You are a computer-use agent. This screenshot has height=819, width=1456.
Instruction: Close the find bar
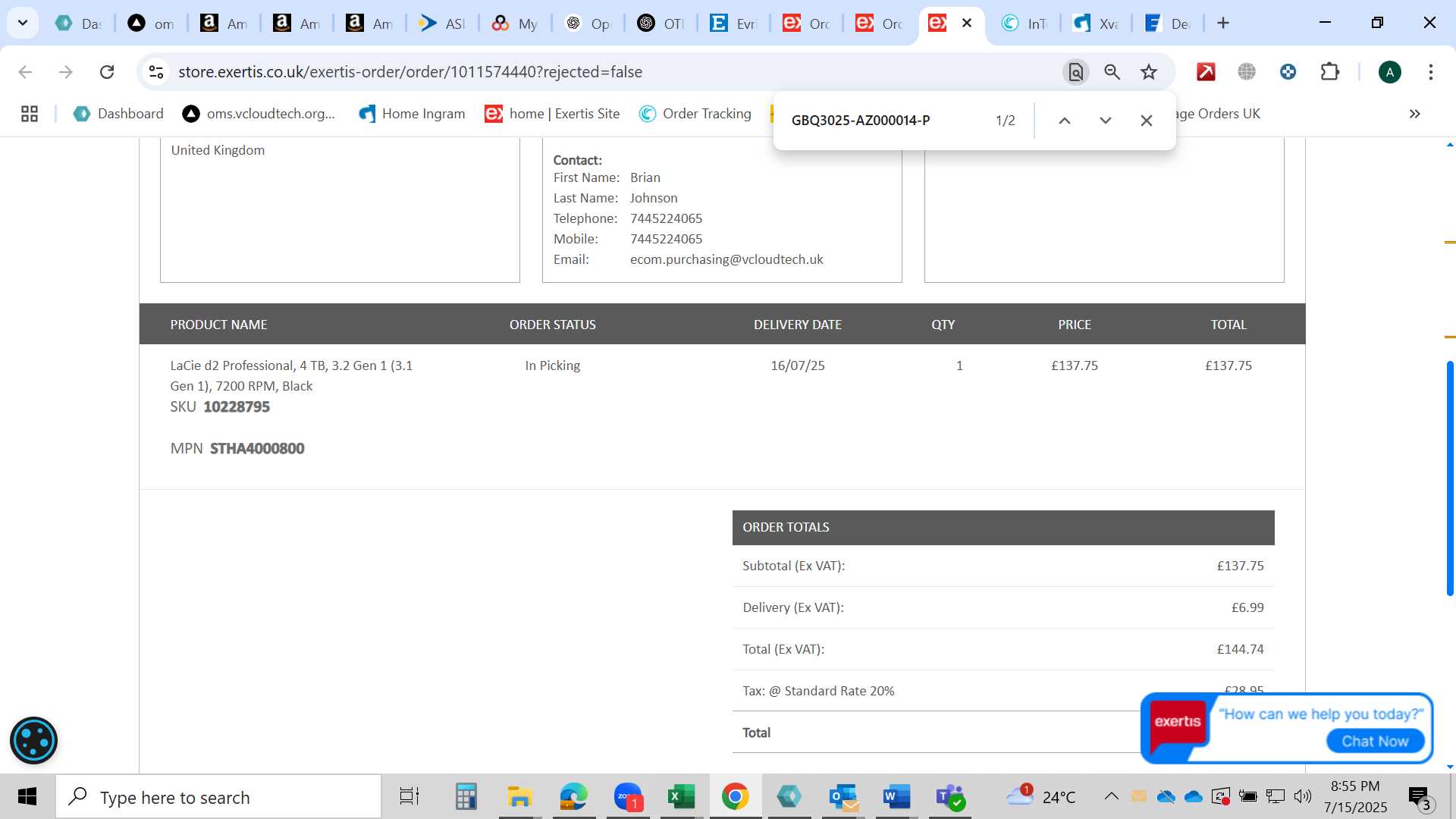[1146, 121]
